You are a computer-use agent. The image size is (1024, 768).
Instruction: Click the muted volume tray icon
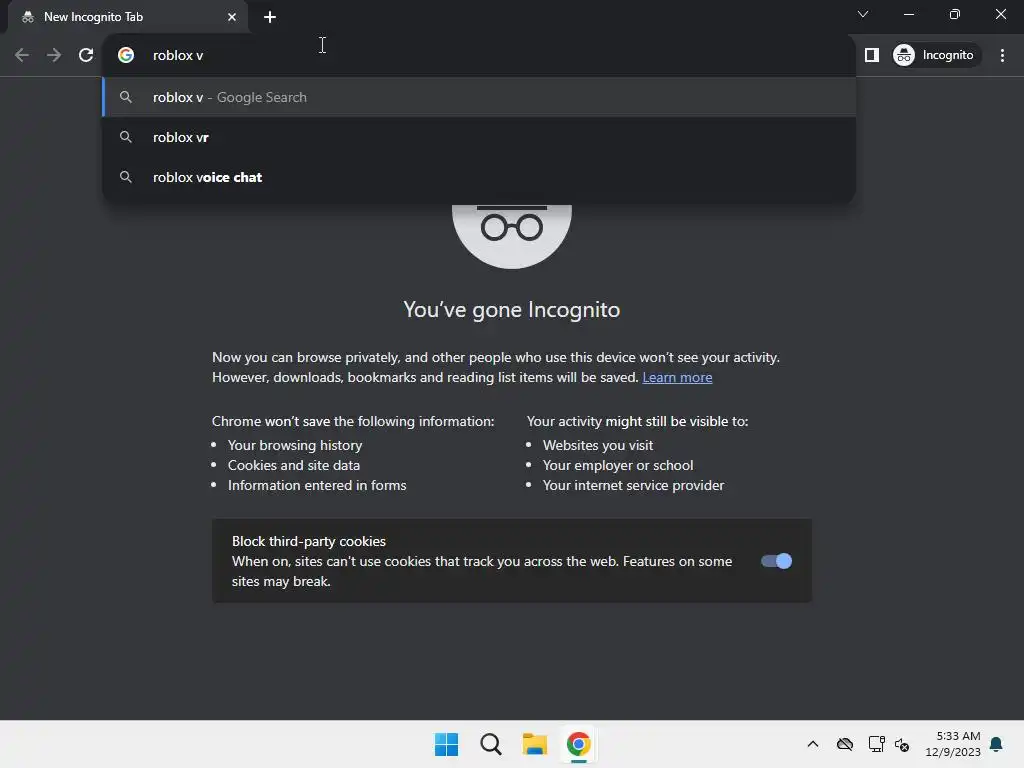coord(903,744)
